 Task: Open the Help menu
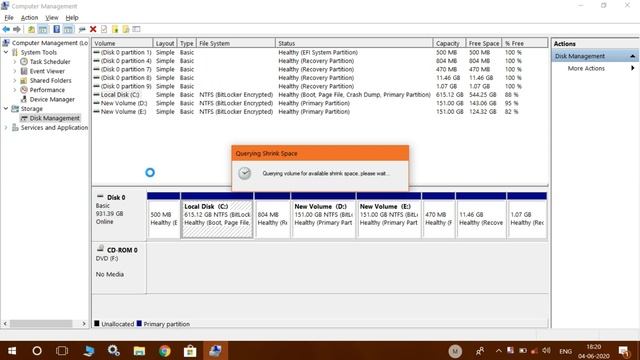pyautogui.click(x=72, y=18)
